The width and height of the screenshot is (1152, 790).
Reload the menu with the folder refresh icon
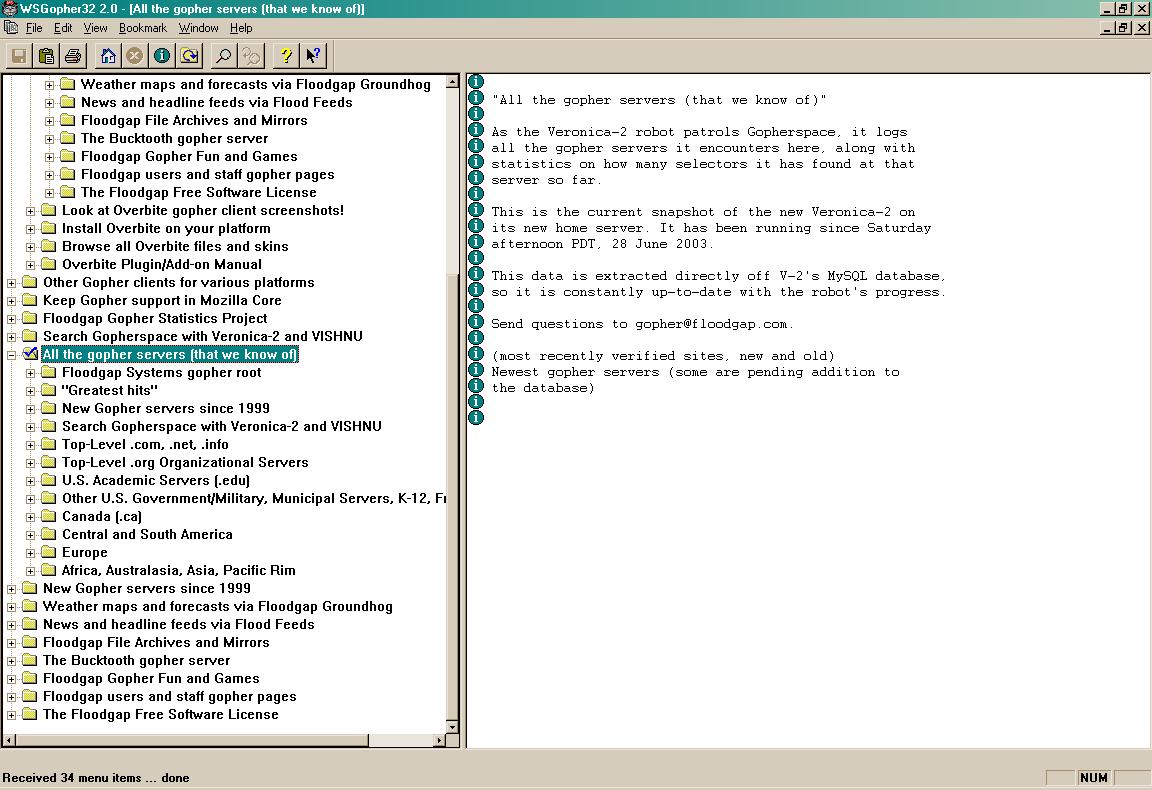coord(190,56)
